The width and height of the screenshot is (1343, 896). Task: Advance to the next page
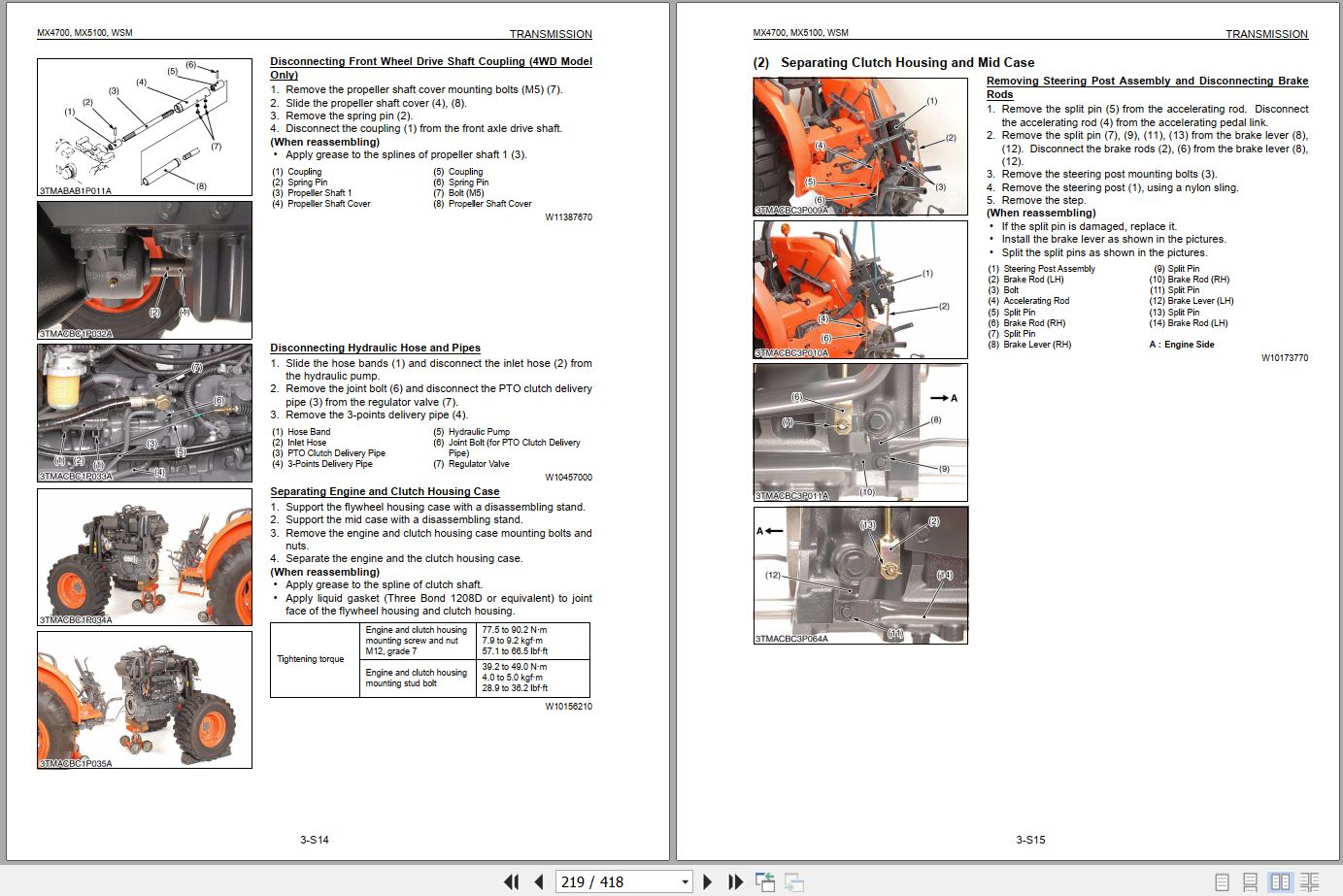[x=708, y=881]
